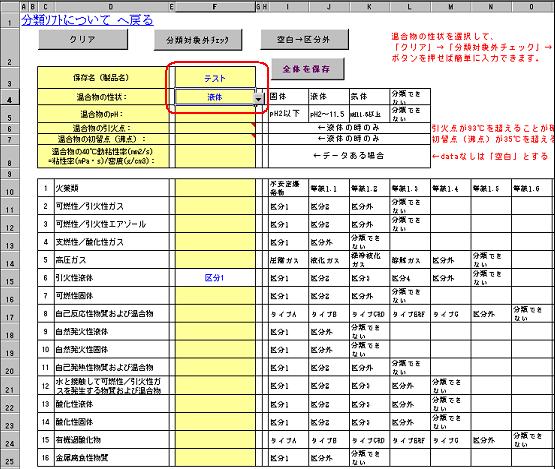The width and height of the screenshot is (555, 469).
Task: Click the クリア button
Action: [83, 39]
